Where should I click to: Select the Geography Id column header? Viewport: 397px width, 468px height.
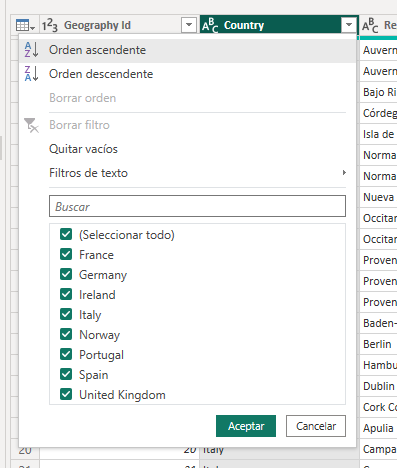coord(120,25)
